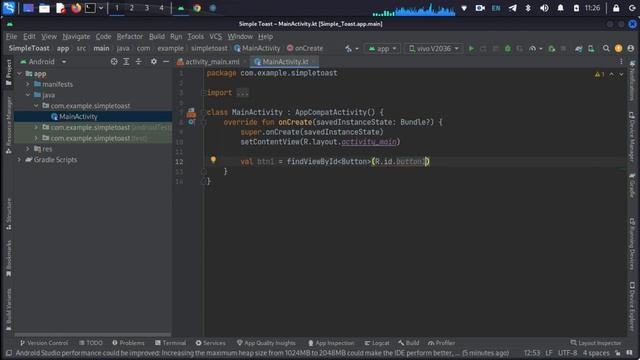Open the Profile app icon in the toolbar
The height and width of the screenshot is (360, 640).
click(x=533, y=49)
